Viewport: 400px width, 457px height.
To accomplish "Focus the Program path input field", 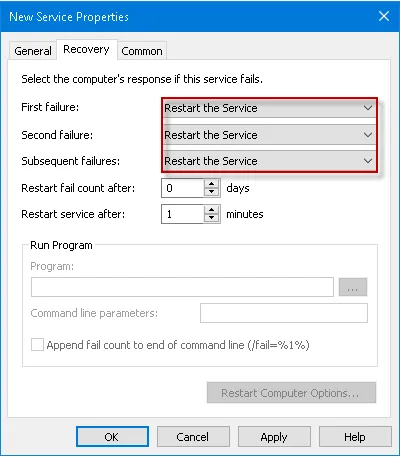I will coord(182,287).
